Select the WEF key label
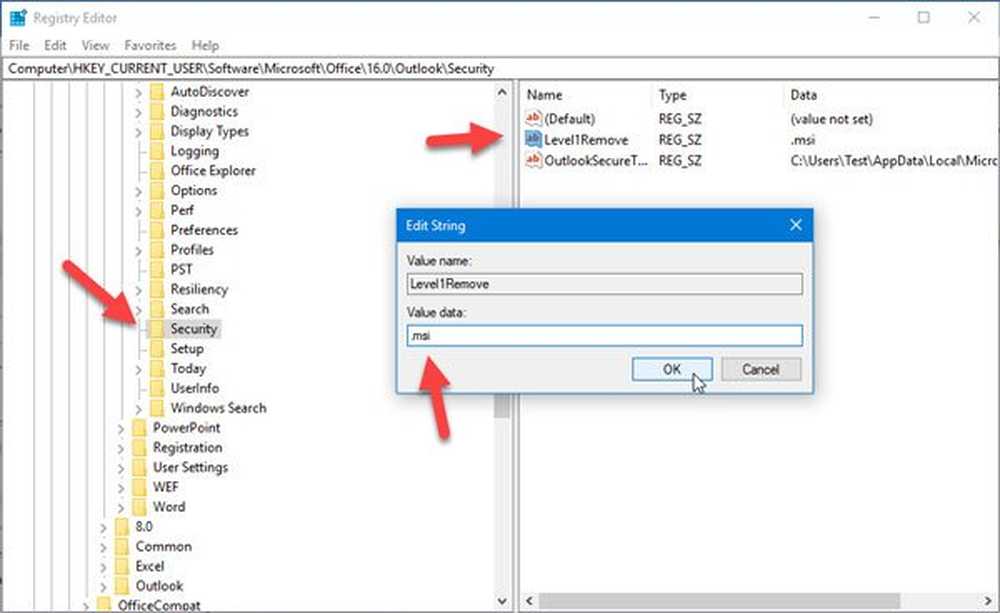The height and width of the screenshot is (613, 1000). click(166, 487)
